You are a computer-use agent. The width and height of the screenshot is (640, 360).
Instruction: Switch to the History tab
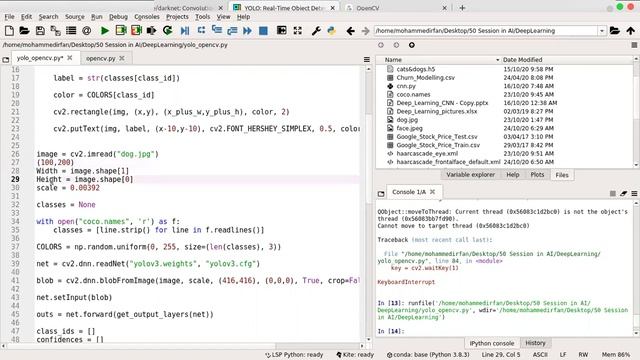tap(535, 343)
